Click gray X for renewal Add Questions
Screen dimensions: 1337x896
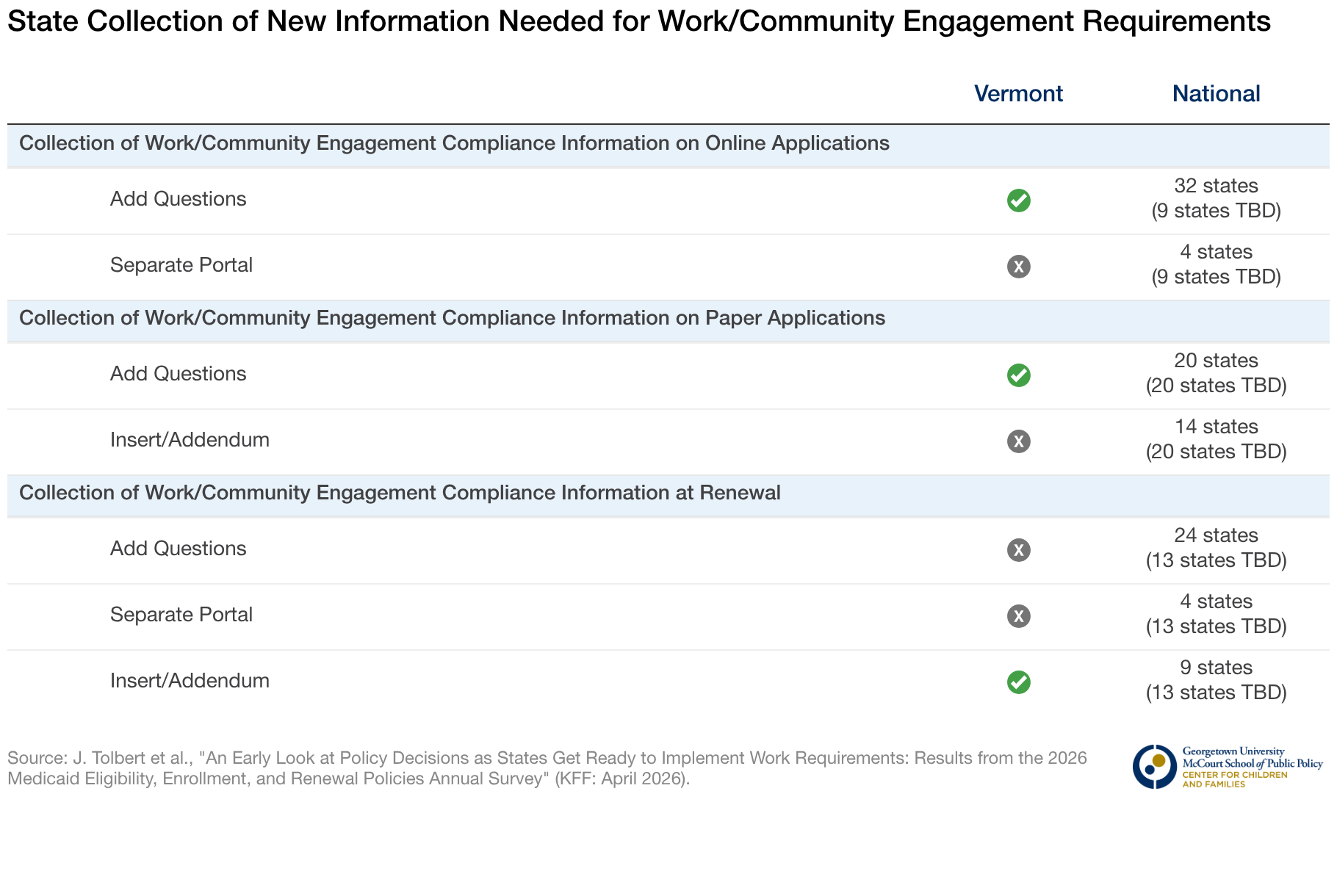tap(1018, 549)
